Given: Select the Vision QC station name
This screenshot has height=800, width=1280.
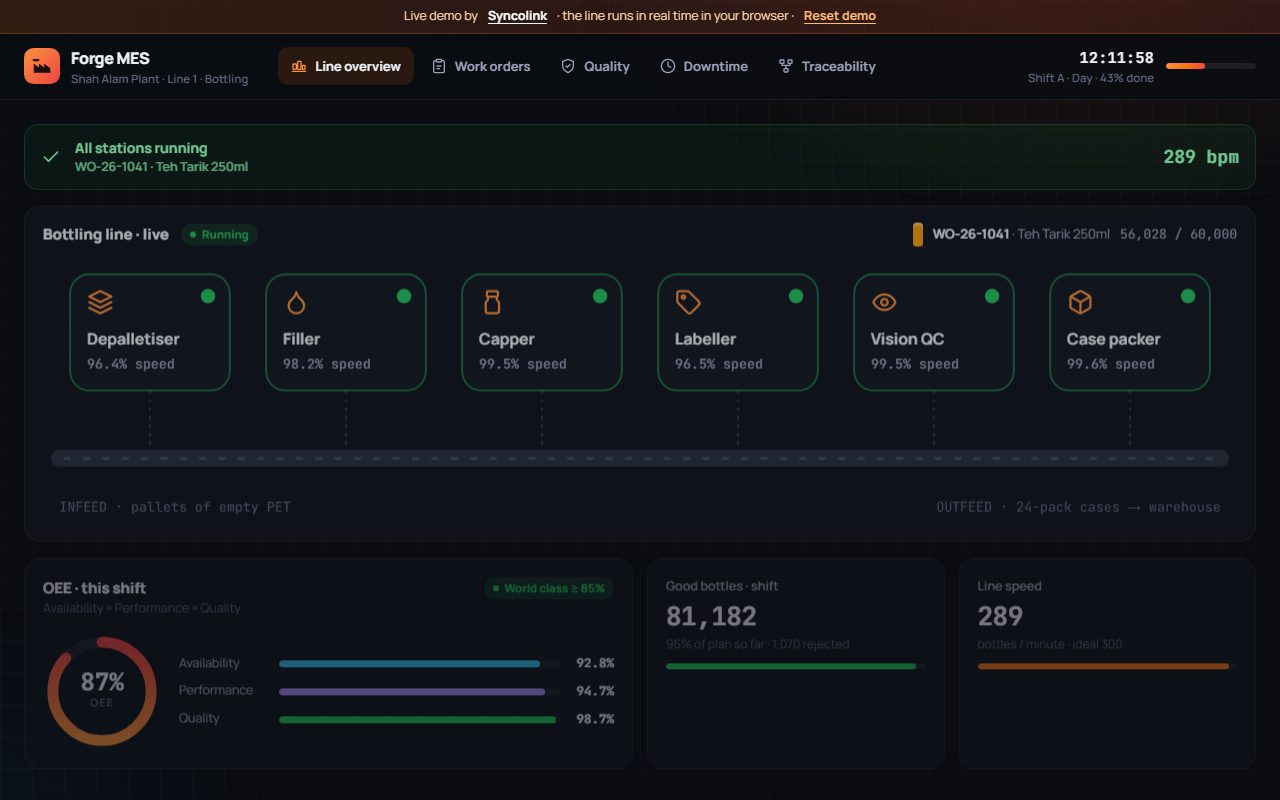Looking at the screenshot, I should pos(908,339).
